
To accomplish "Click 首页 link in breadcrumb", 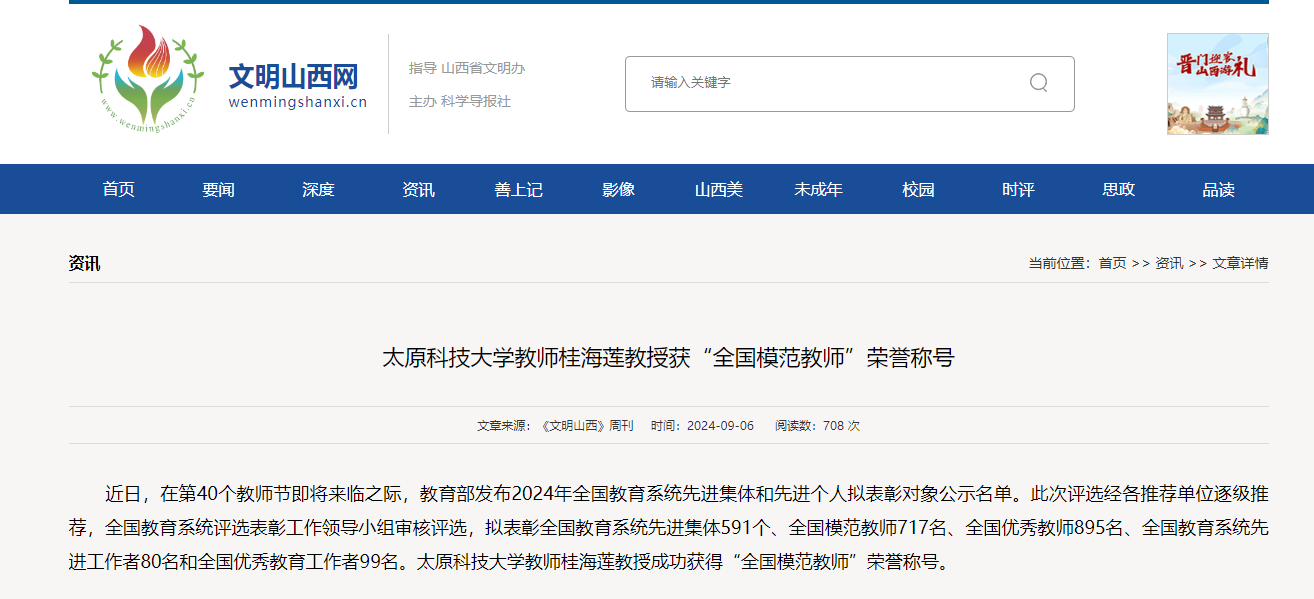I will tap(1112, 263).
